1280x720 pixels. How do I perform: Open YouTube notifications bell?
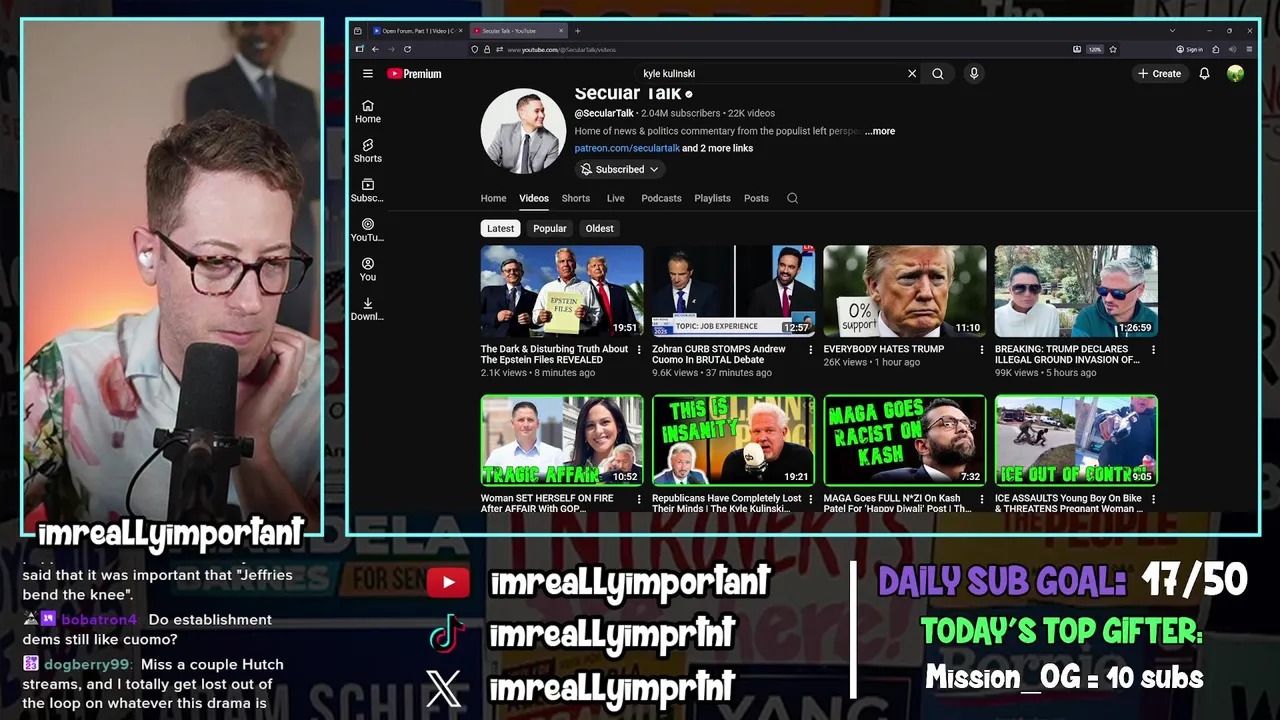coord(1205,73)
